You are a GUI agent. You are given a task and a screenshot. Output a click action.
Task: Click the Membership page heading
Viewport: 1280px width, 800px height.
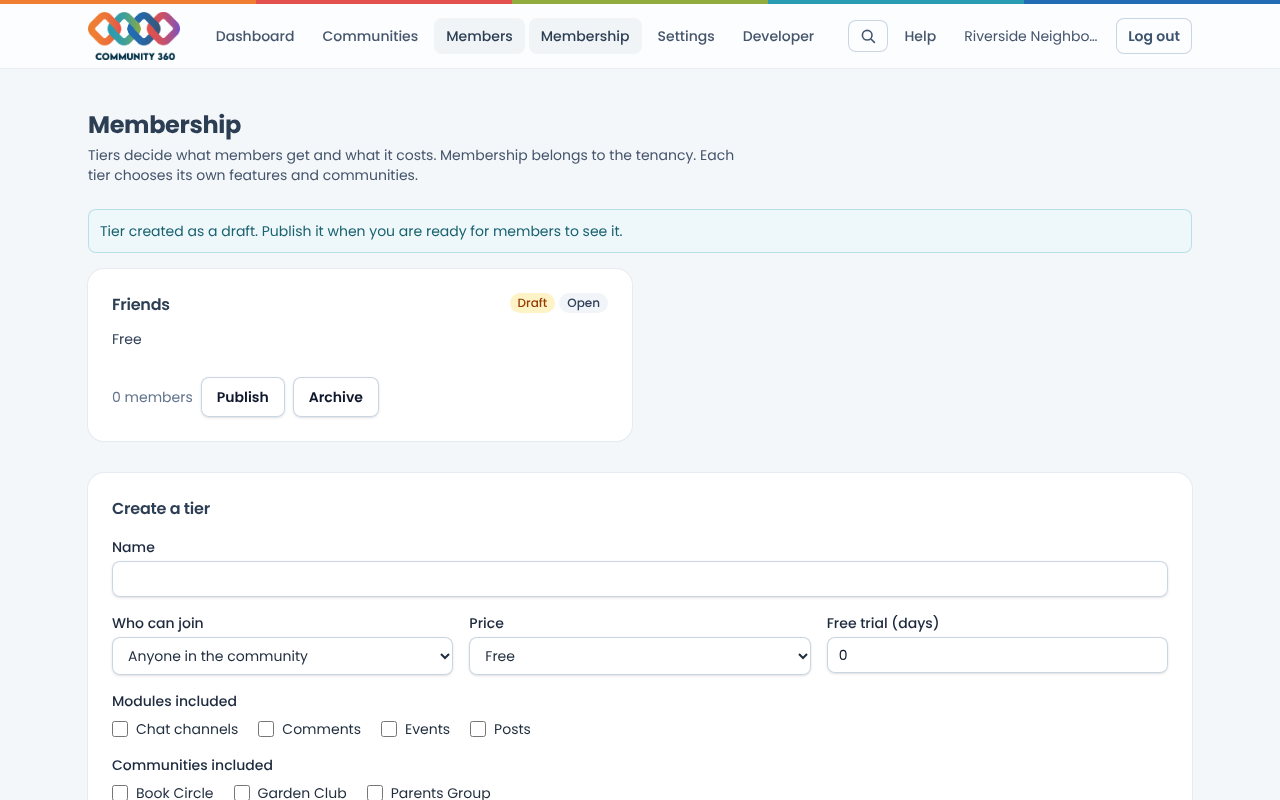[x=164, y=125]
